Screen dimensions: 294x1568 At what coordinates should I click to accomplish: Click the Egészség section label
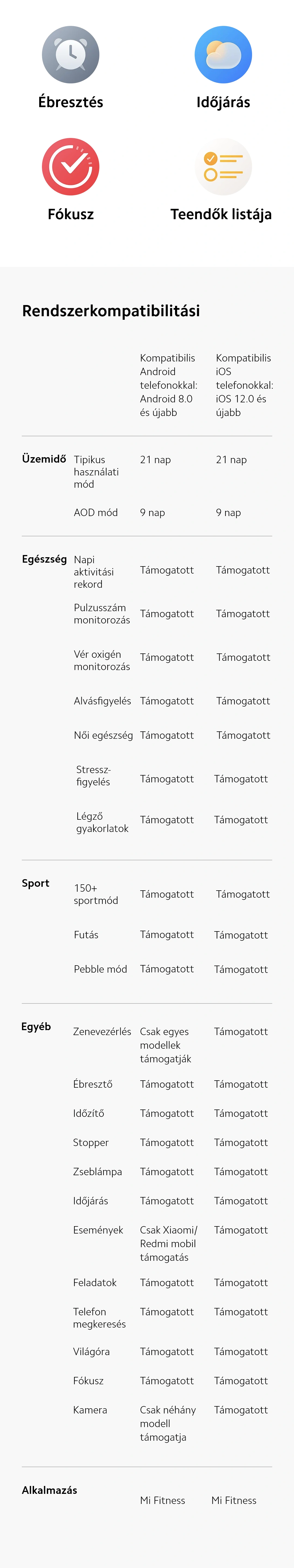pyautogui.click(x=44, y=559)
